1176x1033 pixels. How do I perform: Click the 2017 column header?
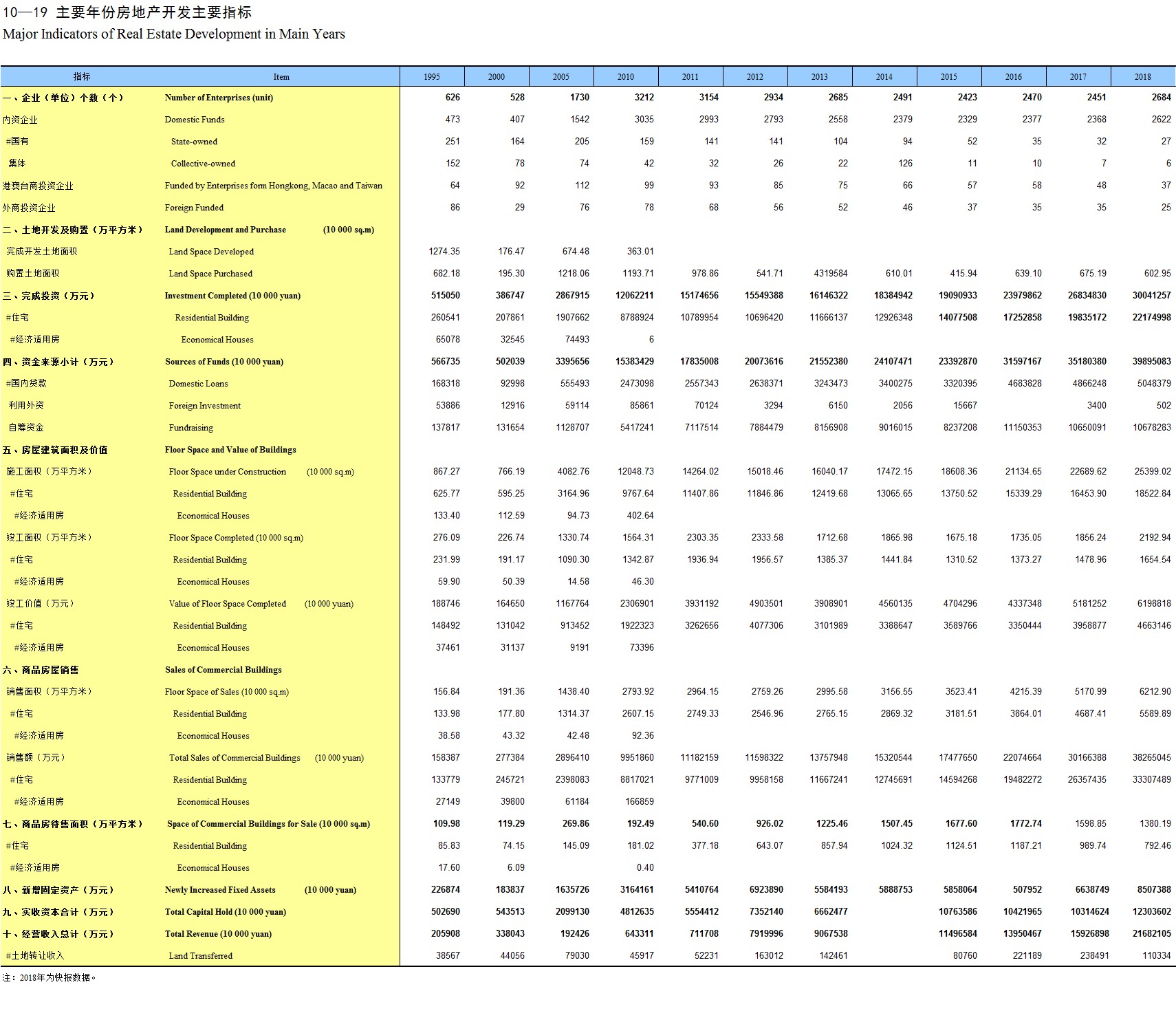[x=1078, y=76]
